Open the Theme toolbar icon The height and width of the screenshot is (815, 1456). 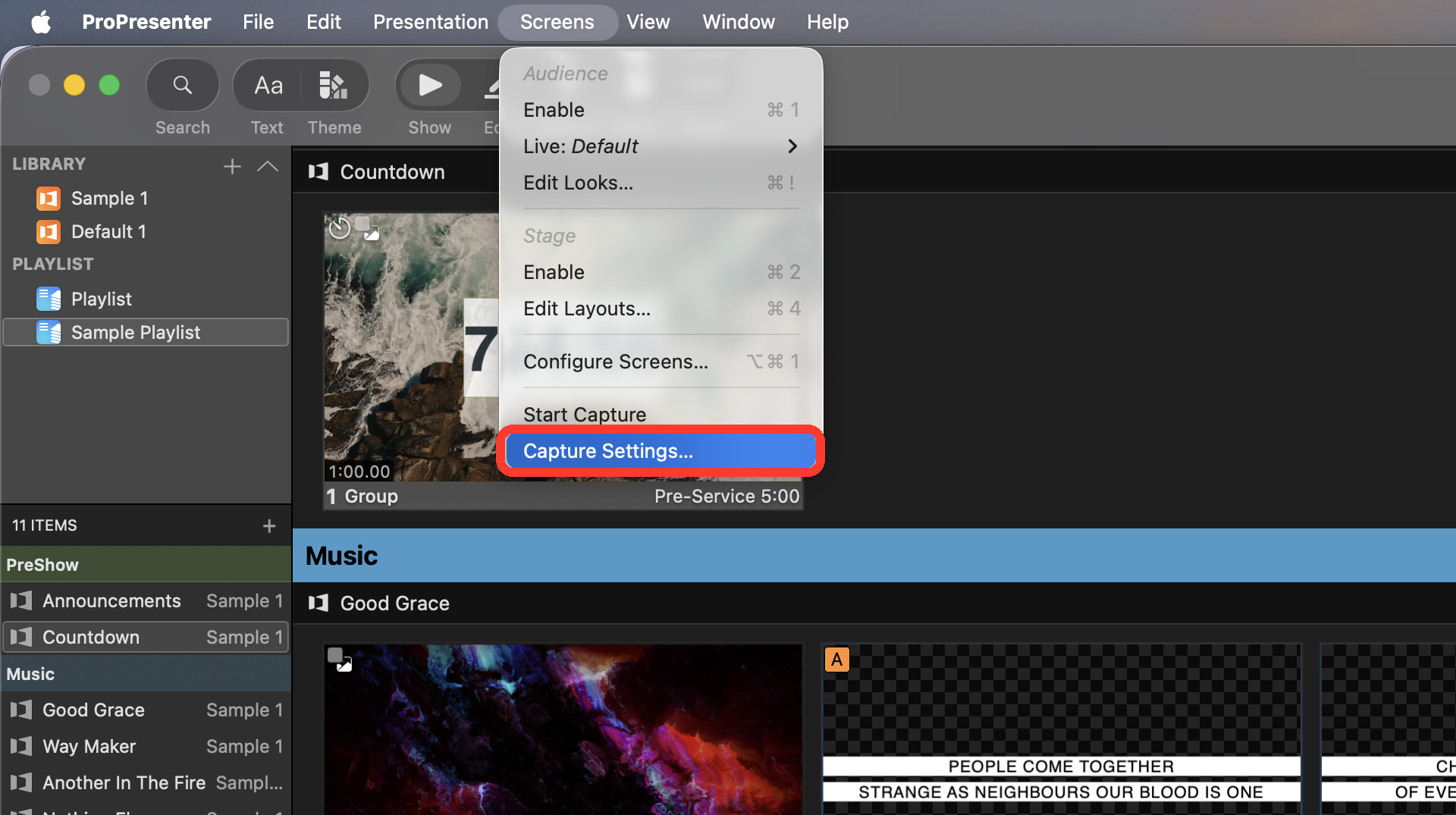333,85
